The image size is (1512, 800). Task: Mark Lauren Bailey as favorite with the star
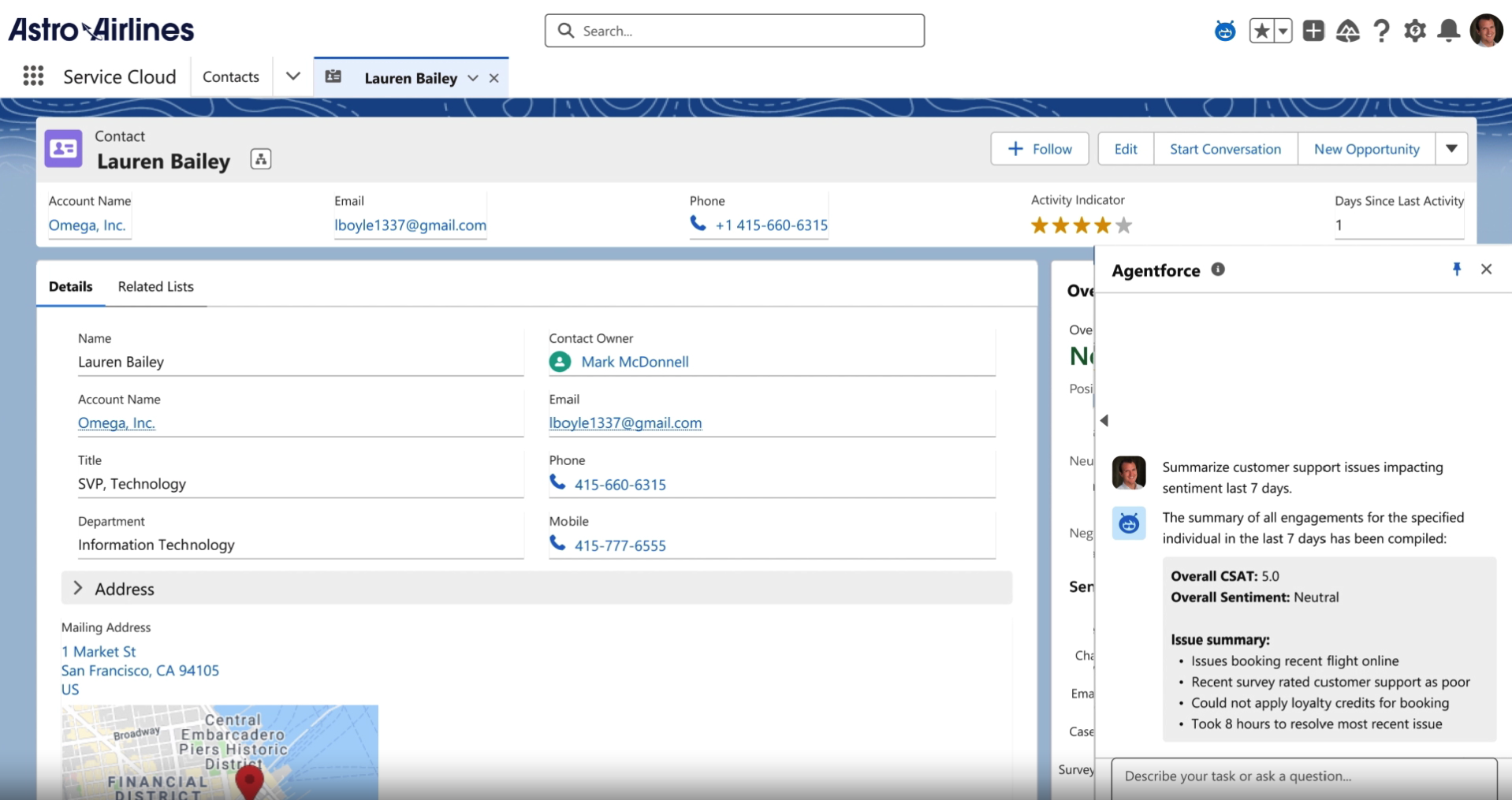pos(1262,31)
